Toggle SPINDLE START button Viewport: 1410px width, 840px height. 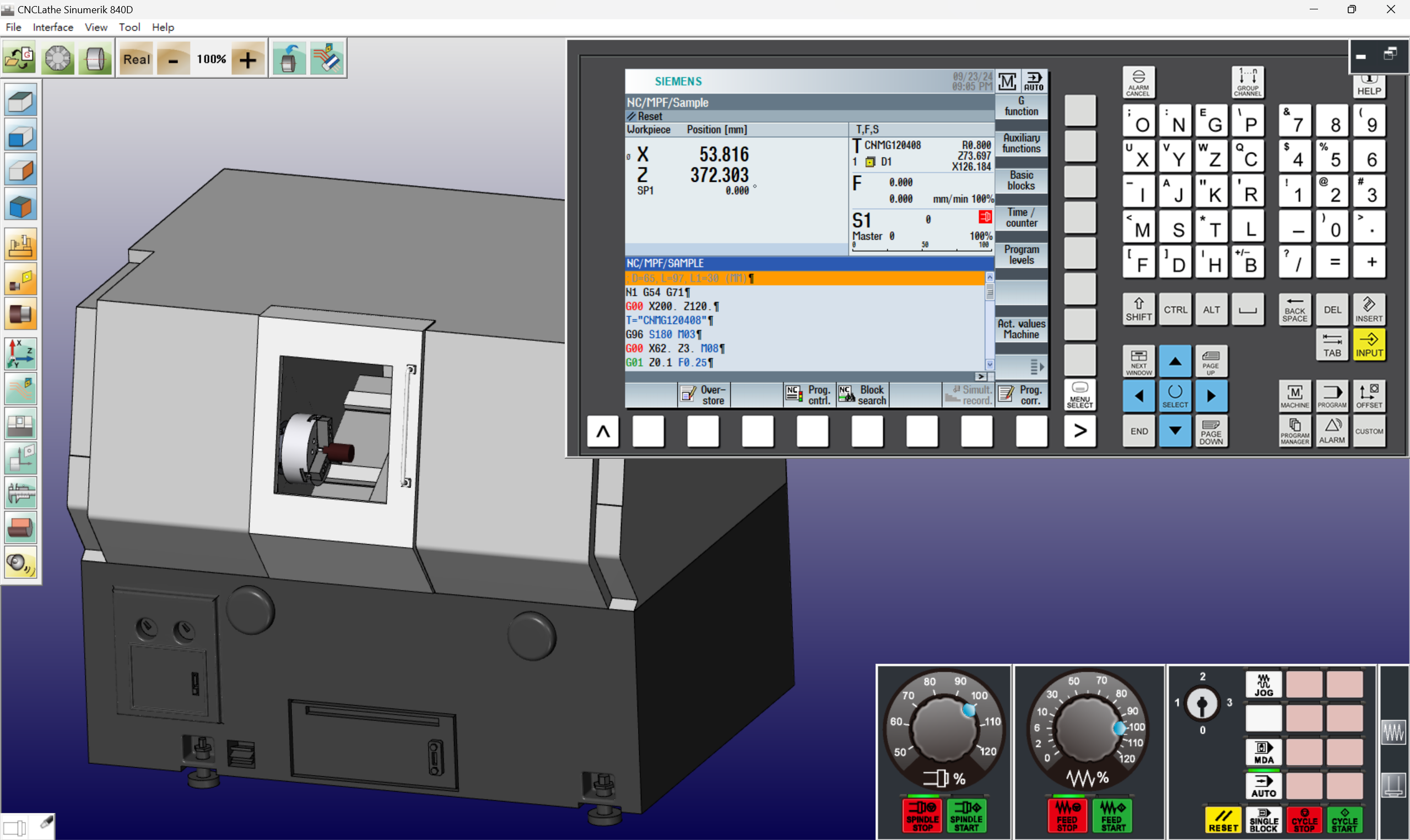tap(966, 815)
